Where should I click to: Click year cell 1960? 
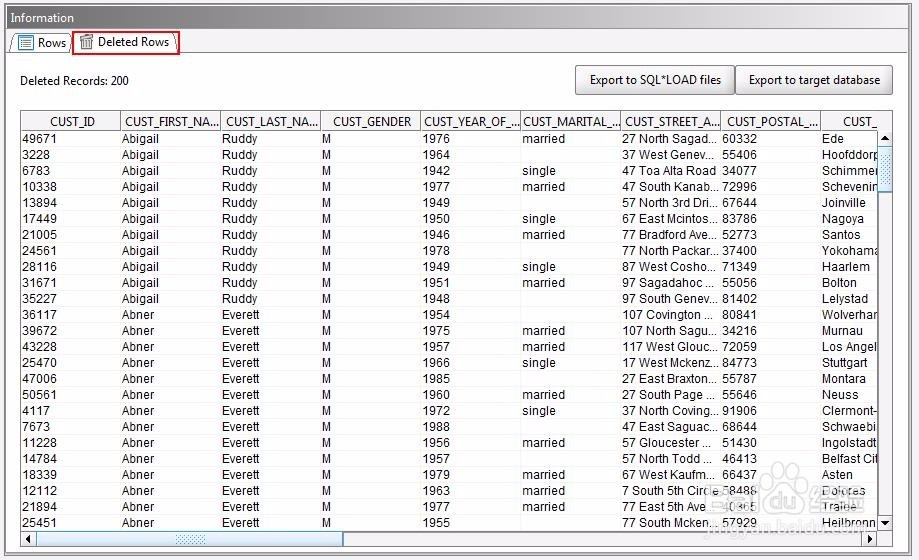coord(471,395)
